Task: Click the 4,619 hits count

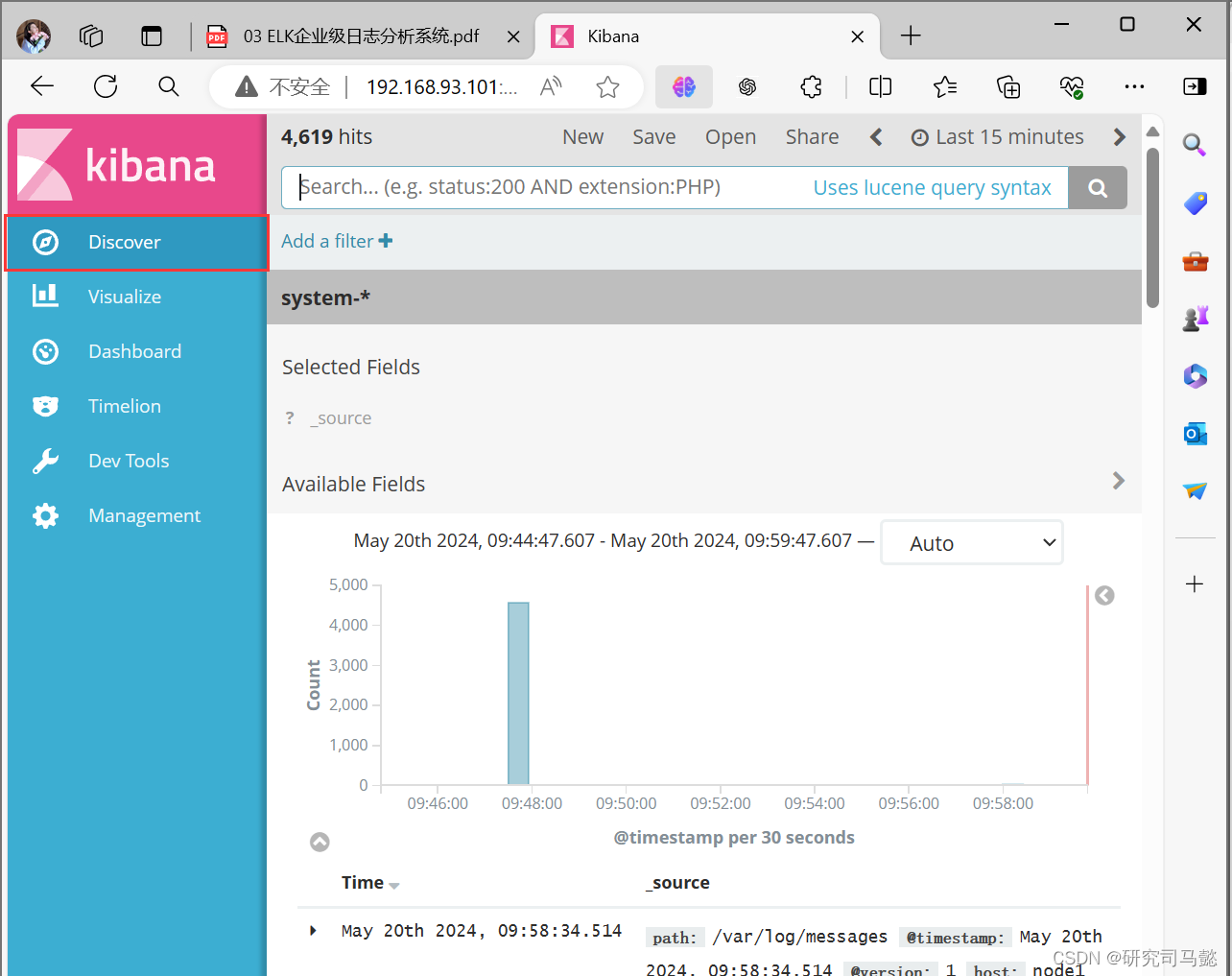Action: [x=326, y=137]
